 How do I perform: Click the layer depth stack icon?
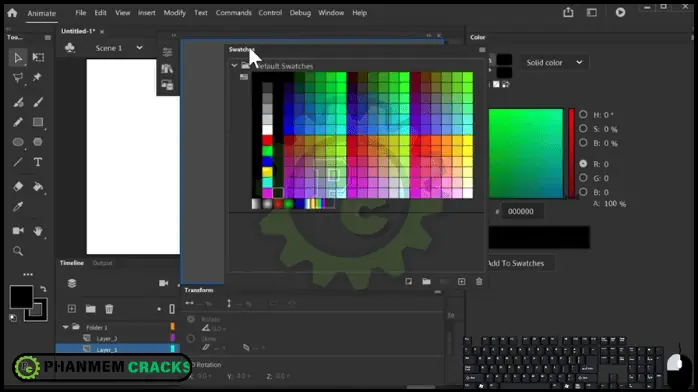click(x=72, y=283)
